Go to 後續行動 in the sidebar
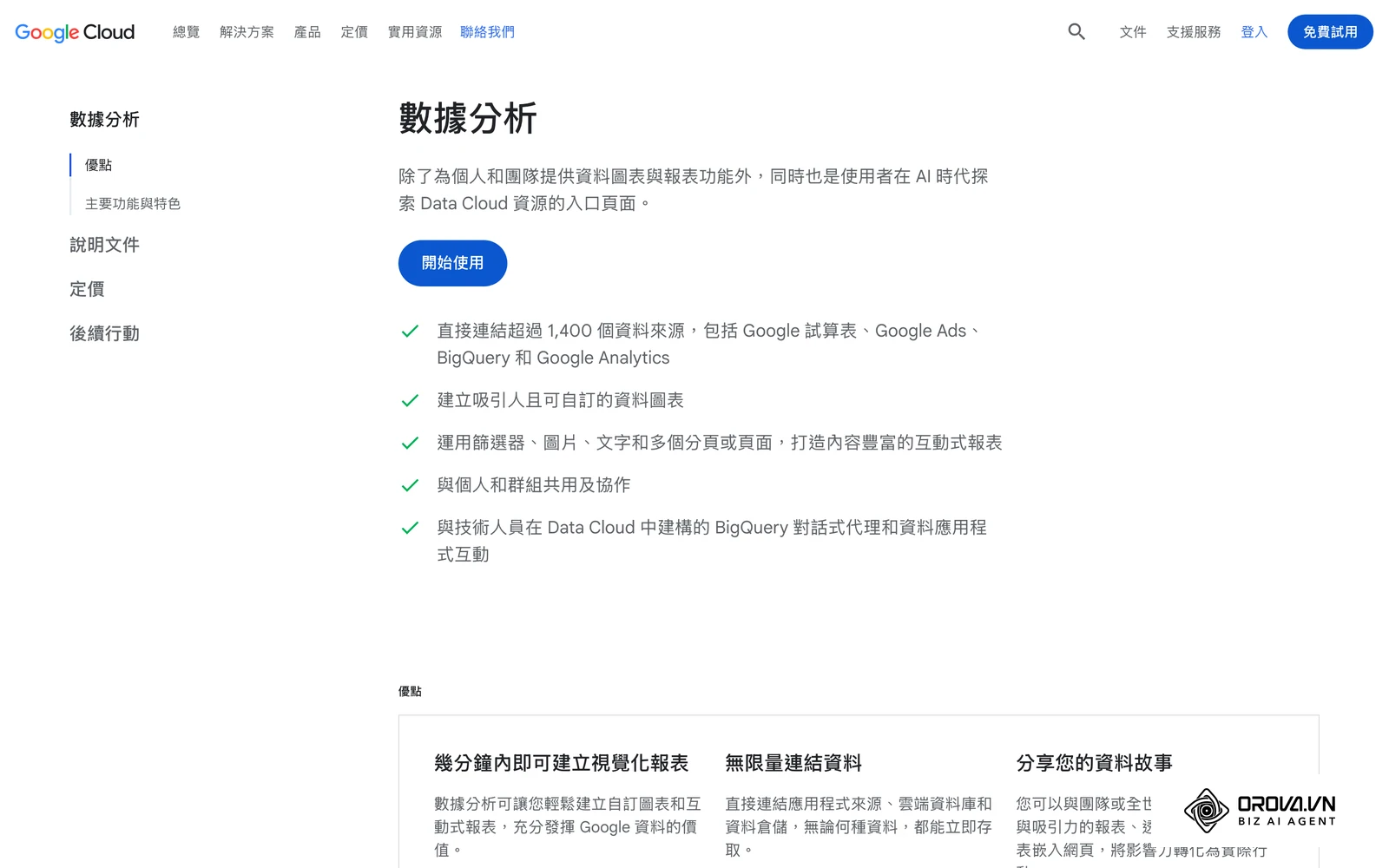Screen dimensions: 1389x868 pyautogui.click(x=104, y=333)
